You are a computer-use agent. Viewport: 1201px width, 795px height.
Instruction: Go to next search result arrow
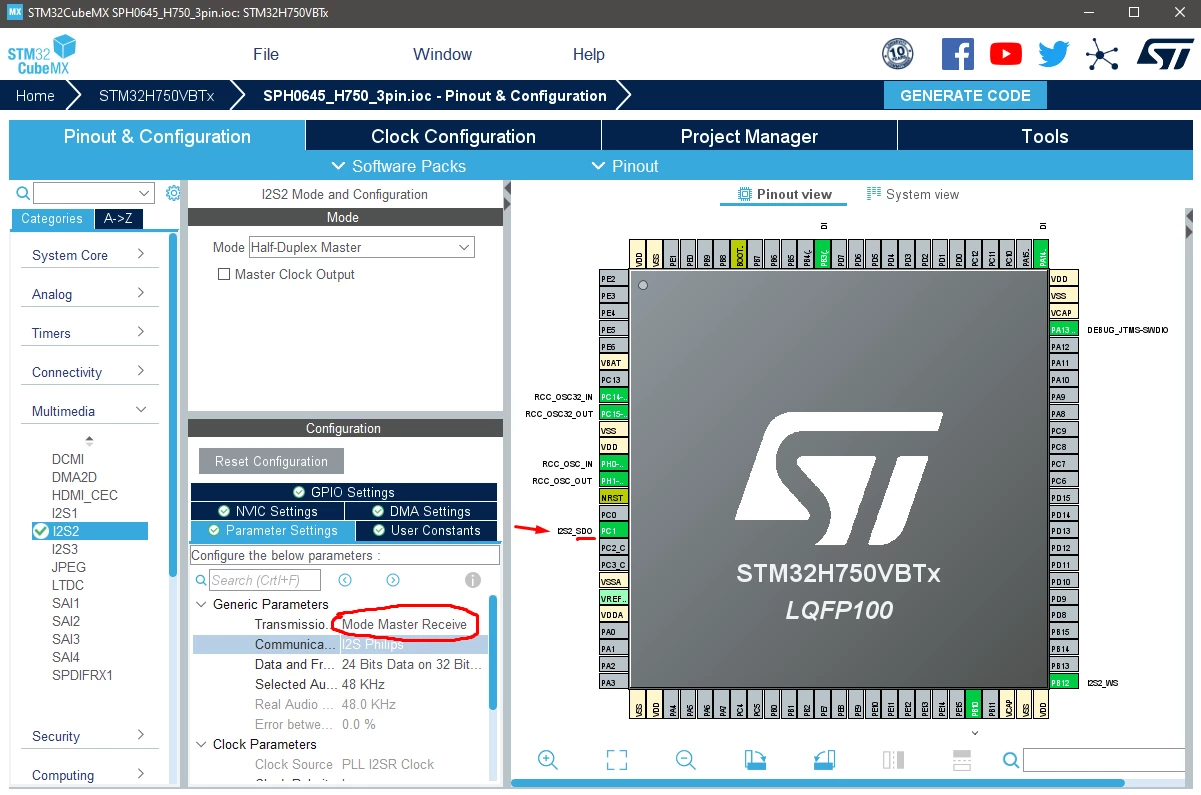tap(393, 580)
